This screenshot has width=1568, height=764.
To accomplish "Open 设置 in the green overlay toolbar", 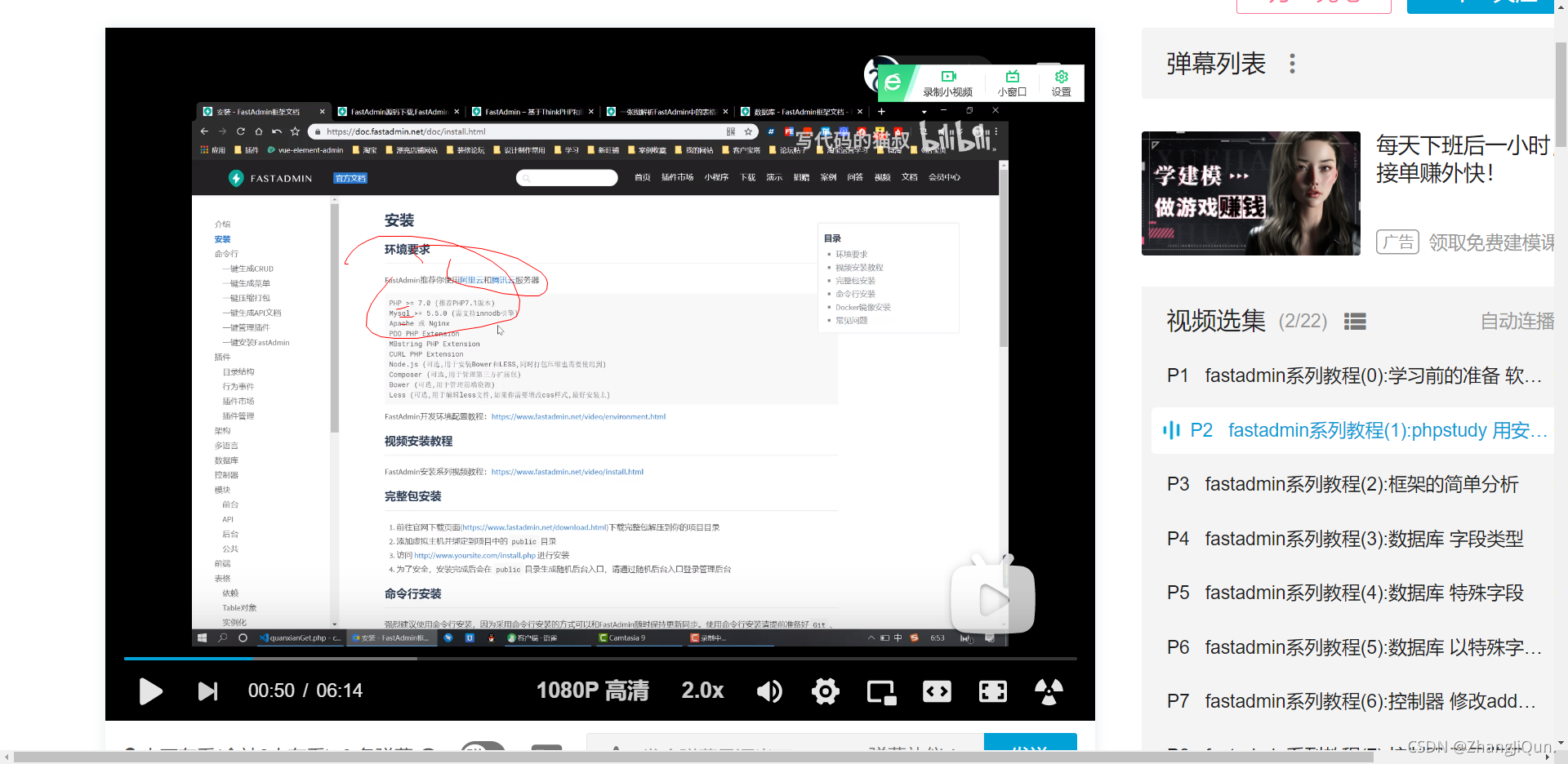I will point(1062,83).
